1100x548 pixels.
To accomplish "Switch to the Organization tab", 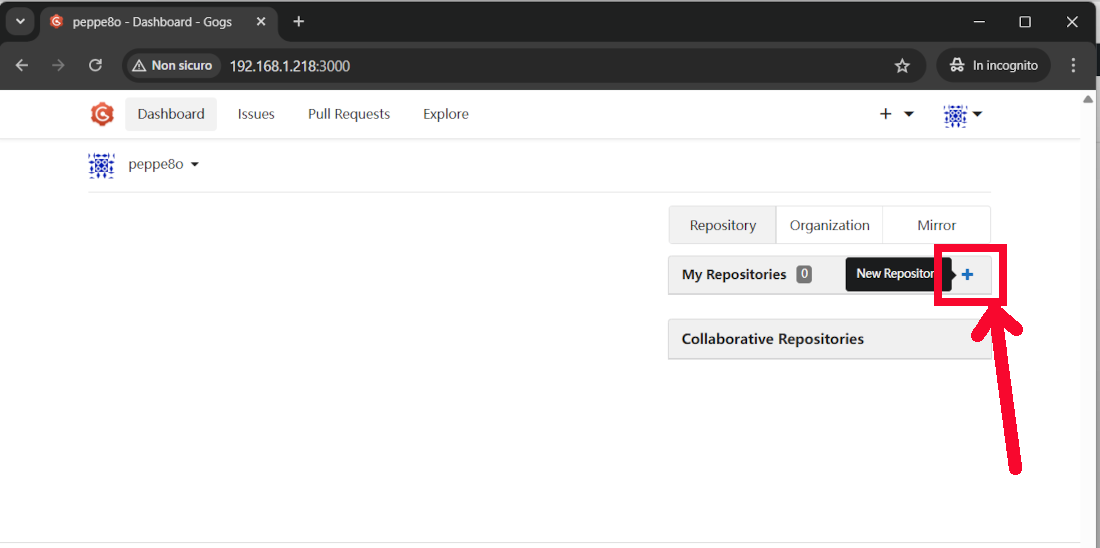I will [x=829, y=225].
